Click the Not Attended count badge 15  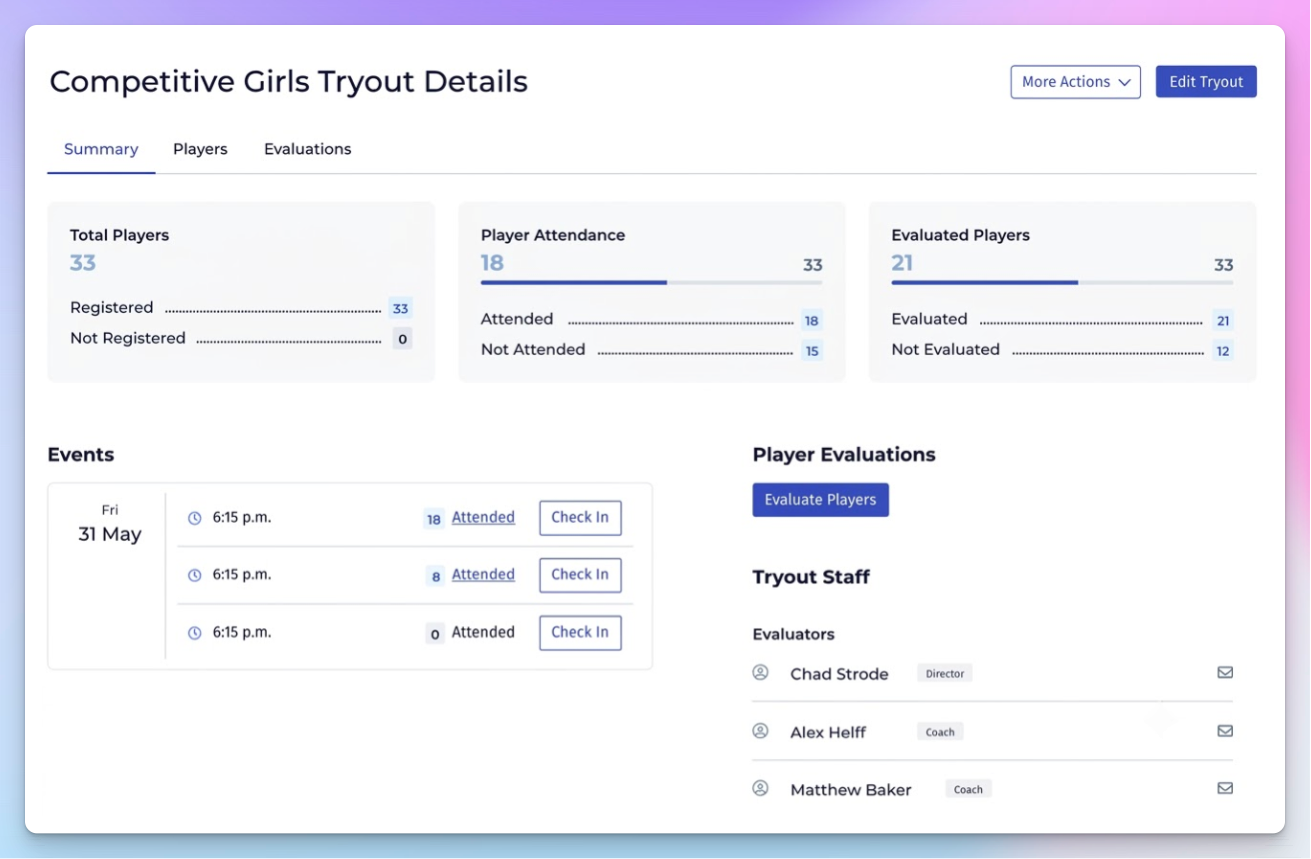pyautogui.click(x=812, y=351)
